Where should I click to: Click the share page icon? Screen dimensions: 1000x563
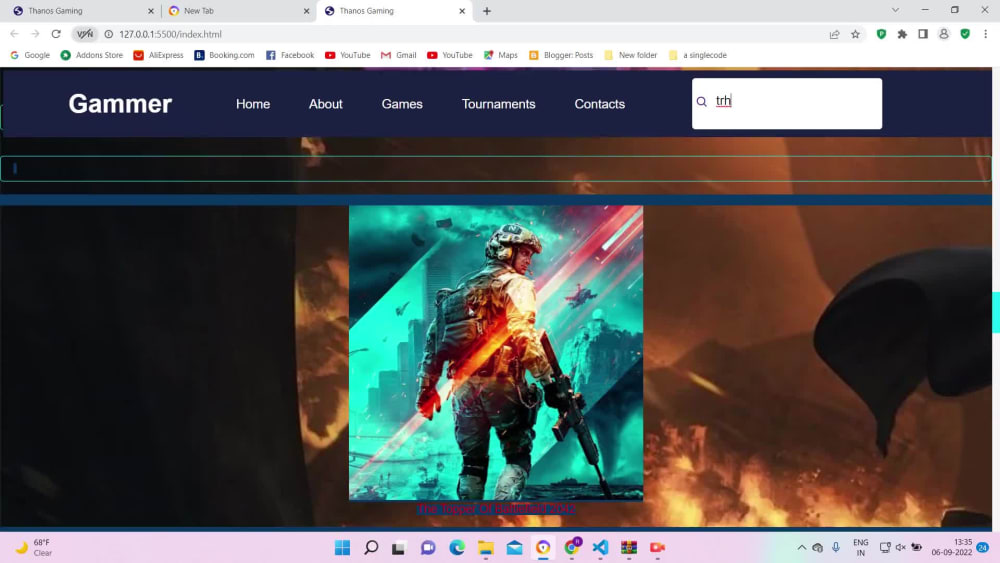(834, 34)
